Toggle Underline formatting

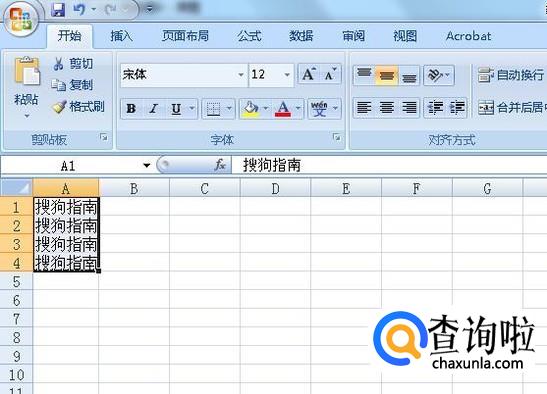click(x=176, y=109)
